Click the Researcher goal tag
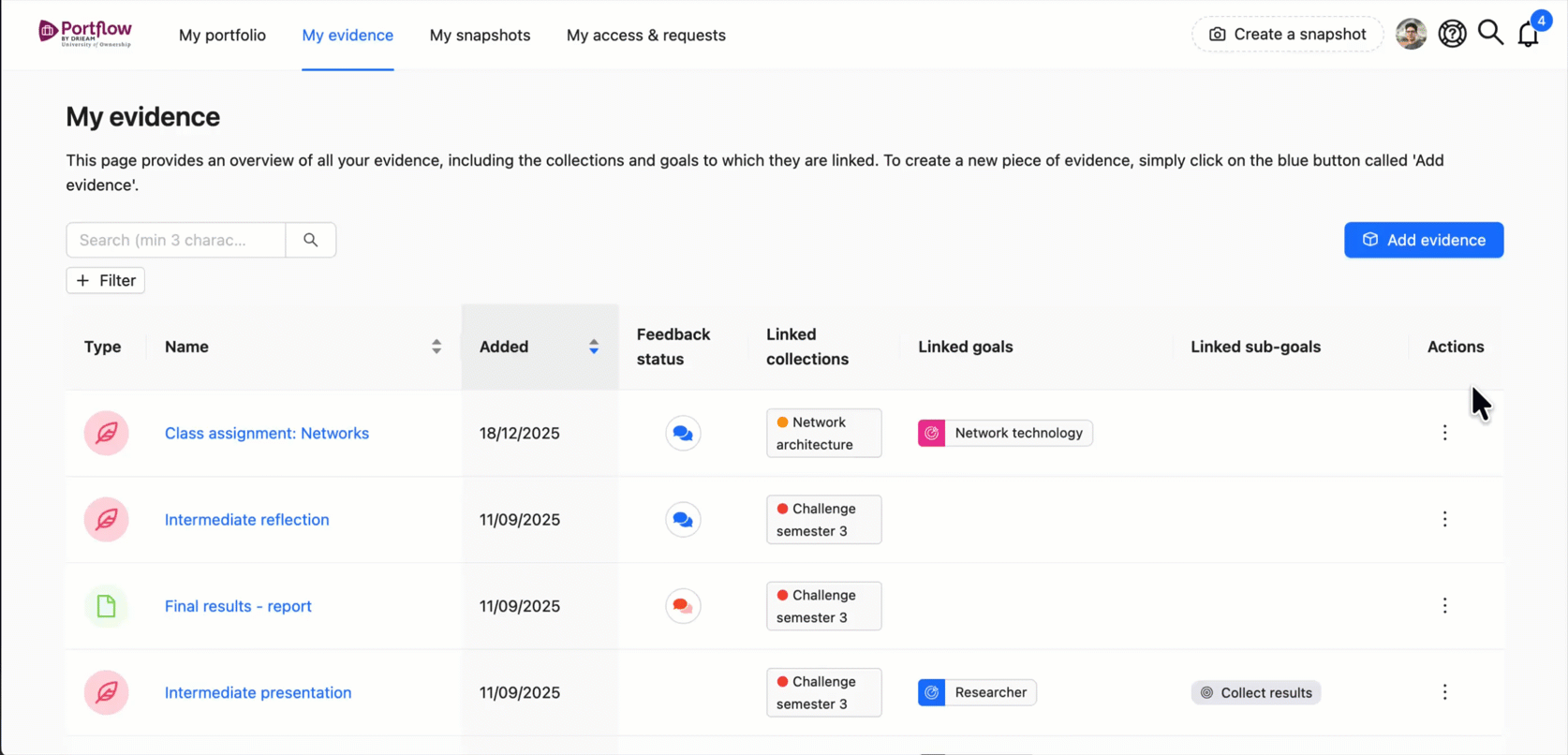The height and width of the screenshot is (755, 1568). [x=977, y=692]
